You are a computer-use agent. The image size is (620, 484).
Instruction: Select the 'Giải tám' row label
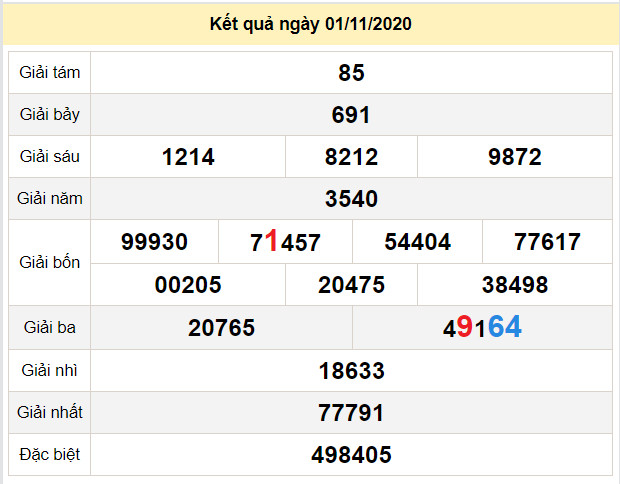pos(50,73)
